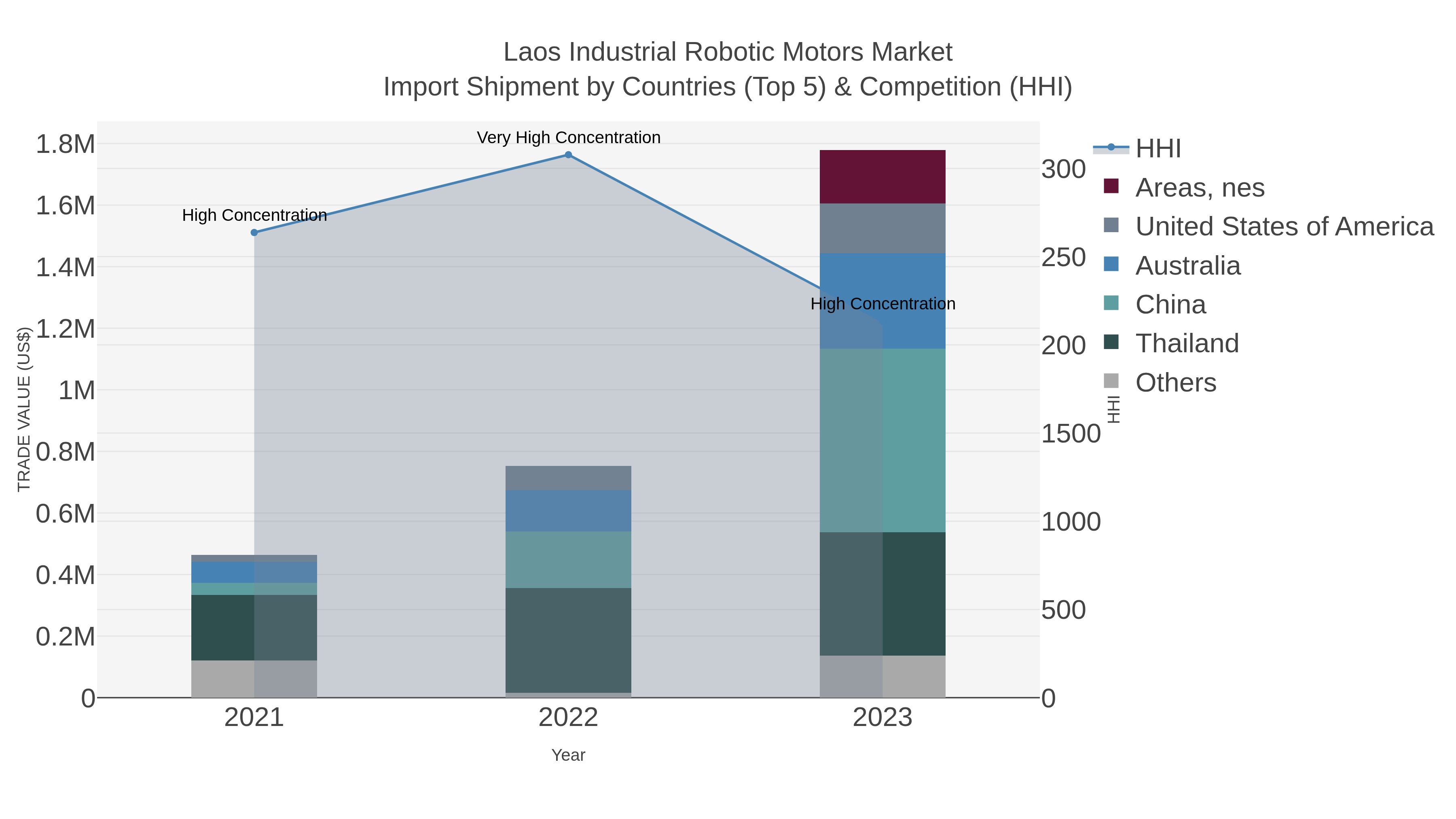Screen dimensions: 1456x819
Task: Select the 2023 China bar segment
Action: (x=882, y=440)
